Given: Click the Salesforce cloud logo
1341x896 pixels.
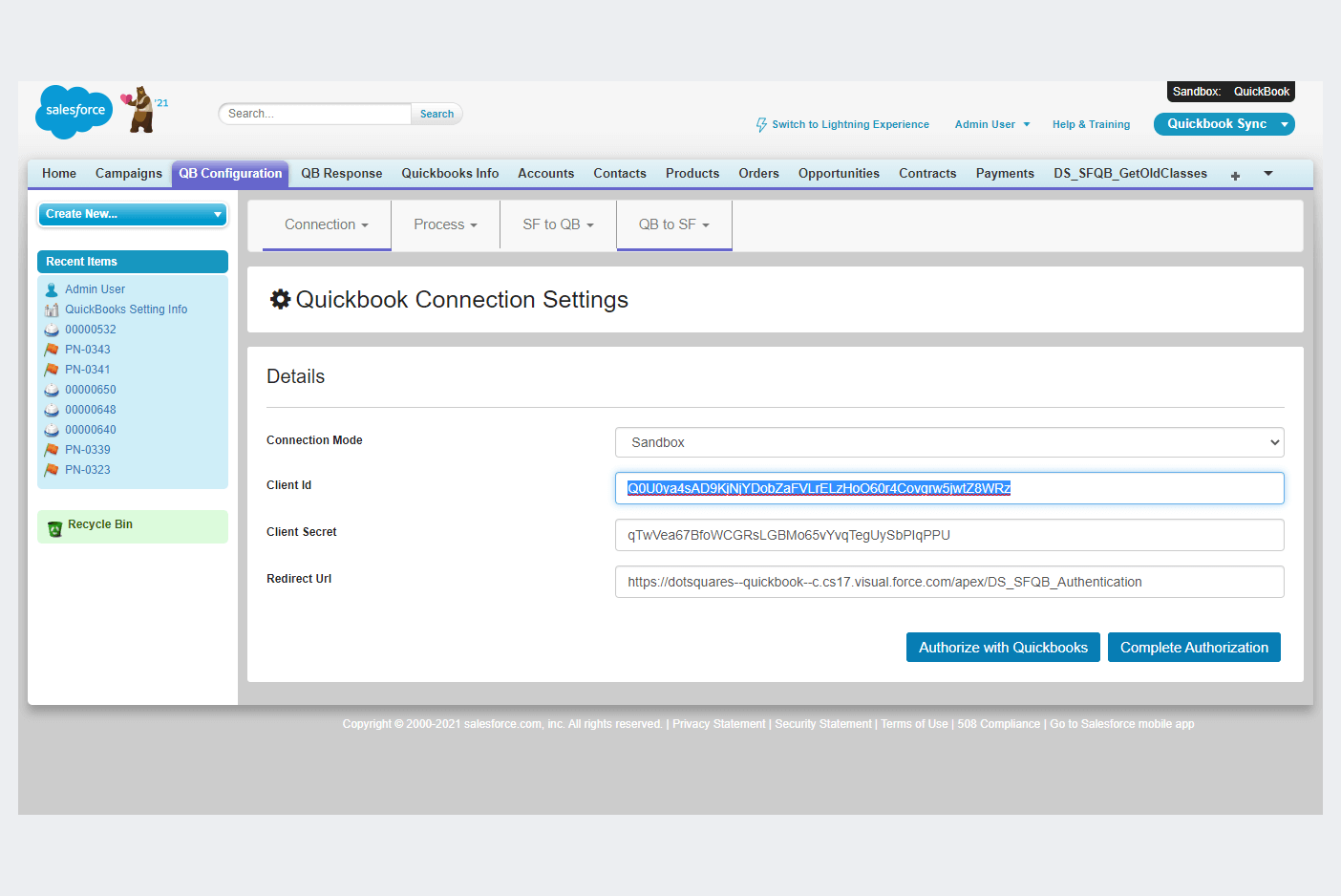Looking at the screenshot, I should click(74, 112).
